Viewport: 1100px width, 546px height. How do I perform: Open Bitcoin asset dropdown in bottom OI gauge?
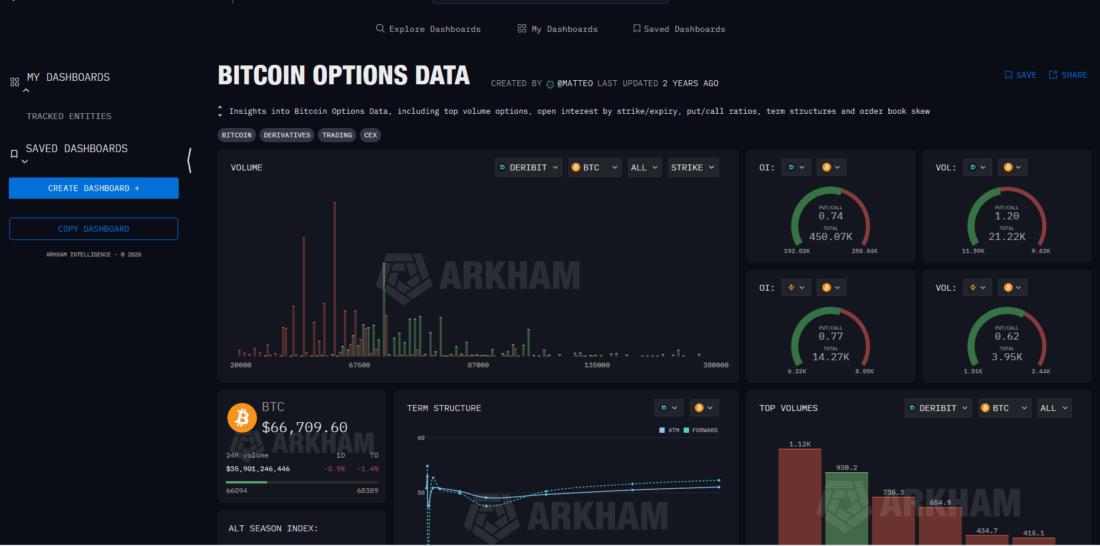(x=831, y=288)
